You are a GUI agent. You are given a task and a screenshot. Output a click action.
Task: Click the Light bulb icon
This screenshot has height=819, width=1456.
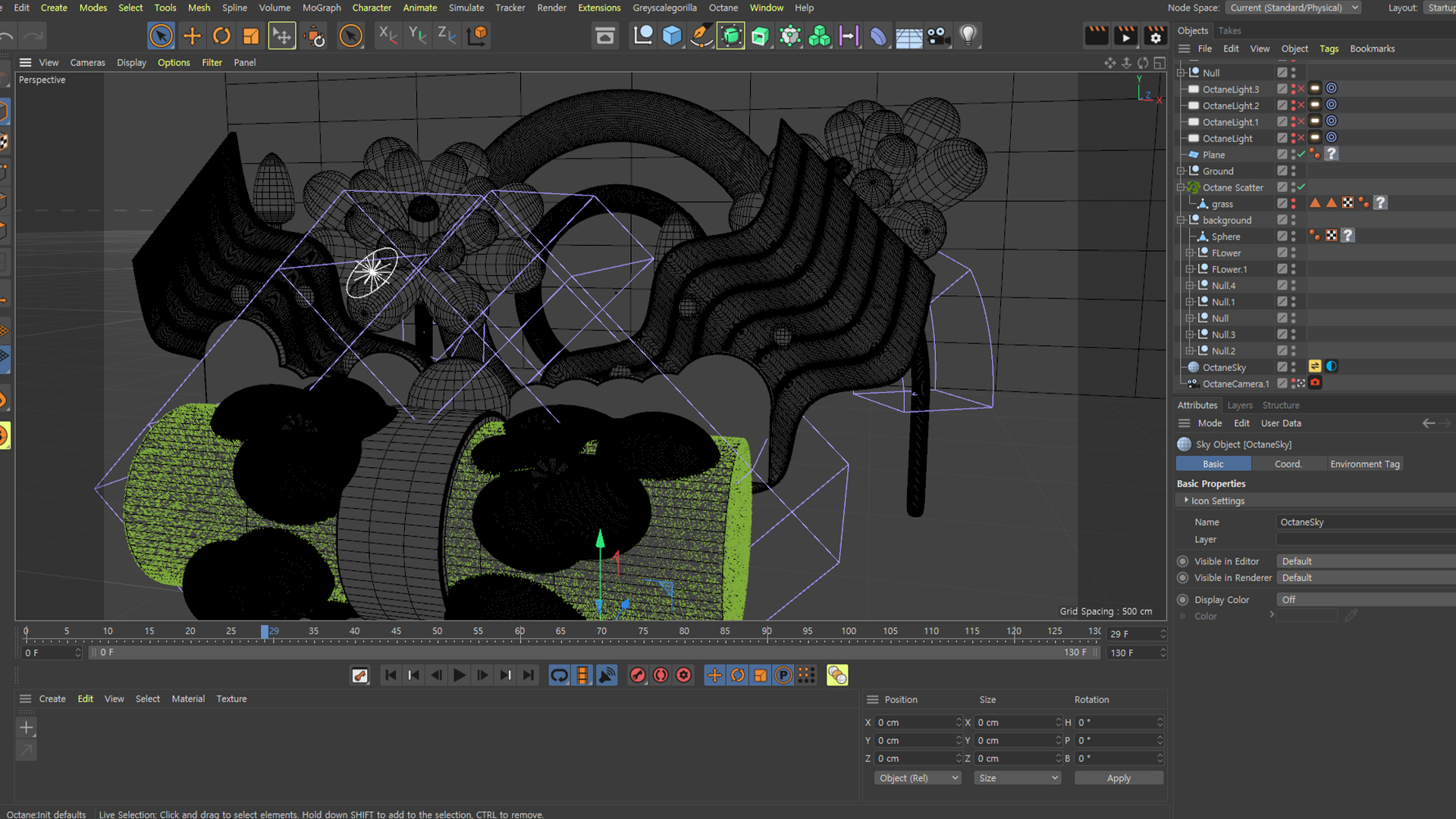(x=968, y=36)
